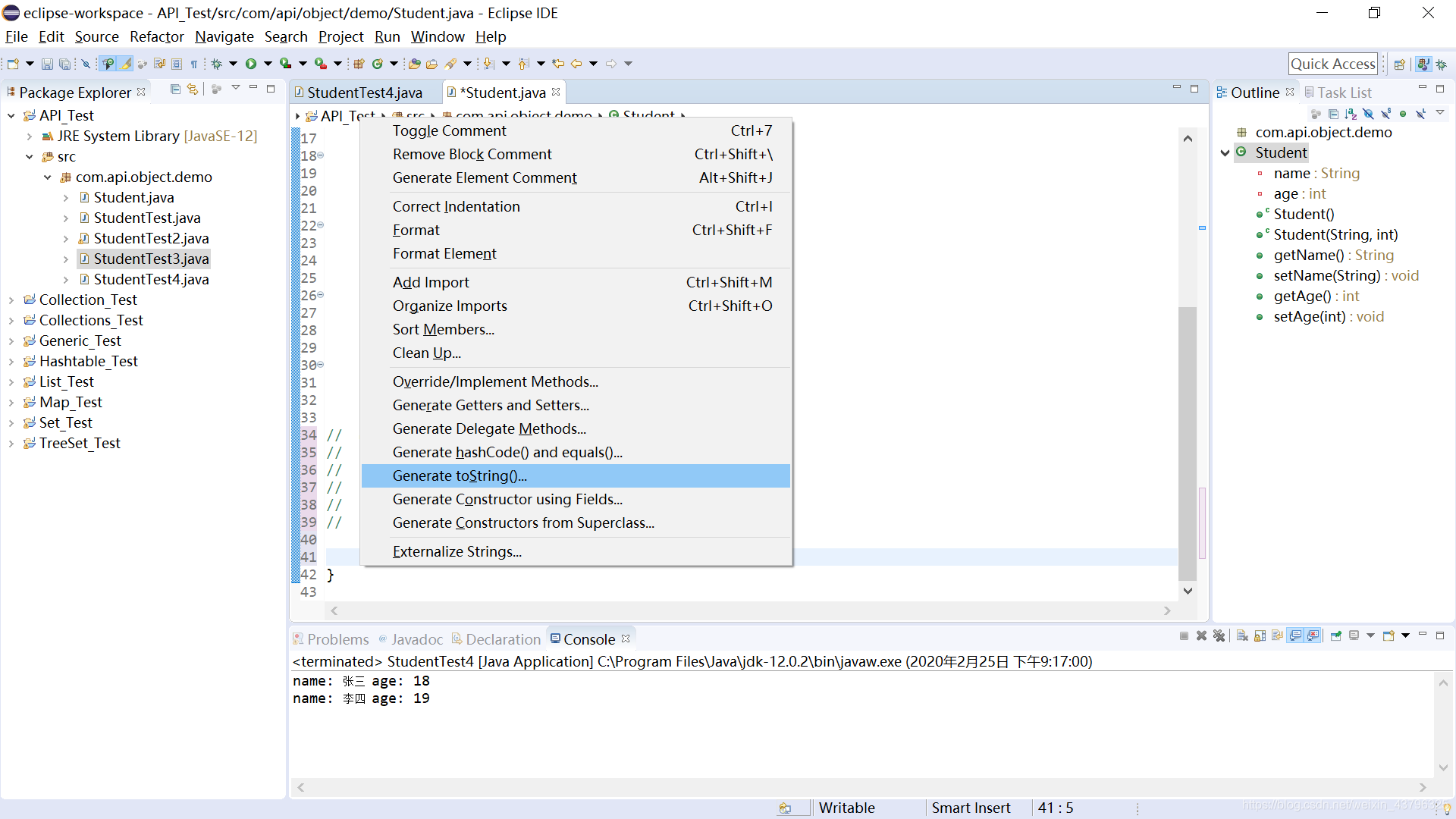
Task: Click Clear Console icon
Action: 1242,635
